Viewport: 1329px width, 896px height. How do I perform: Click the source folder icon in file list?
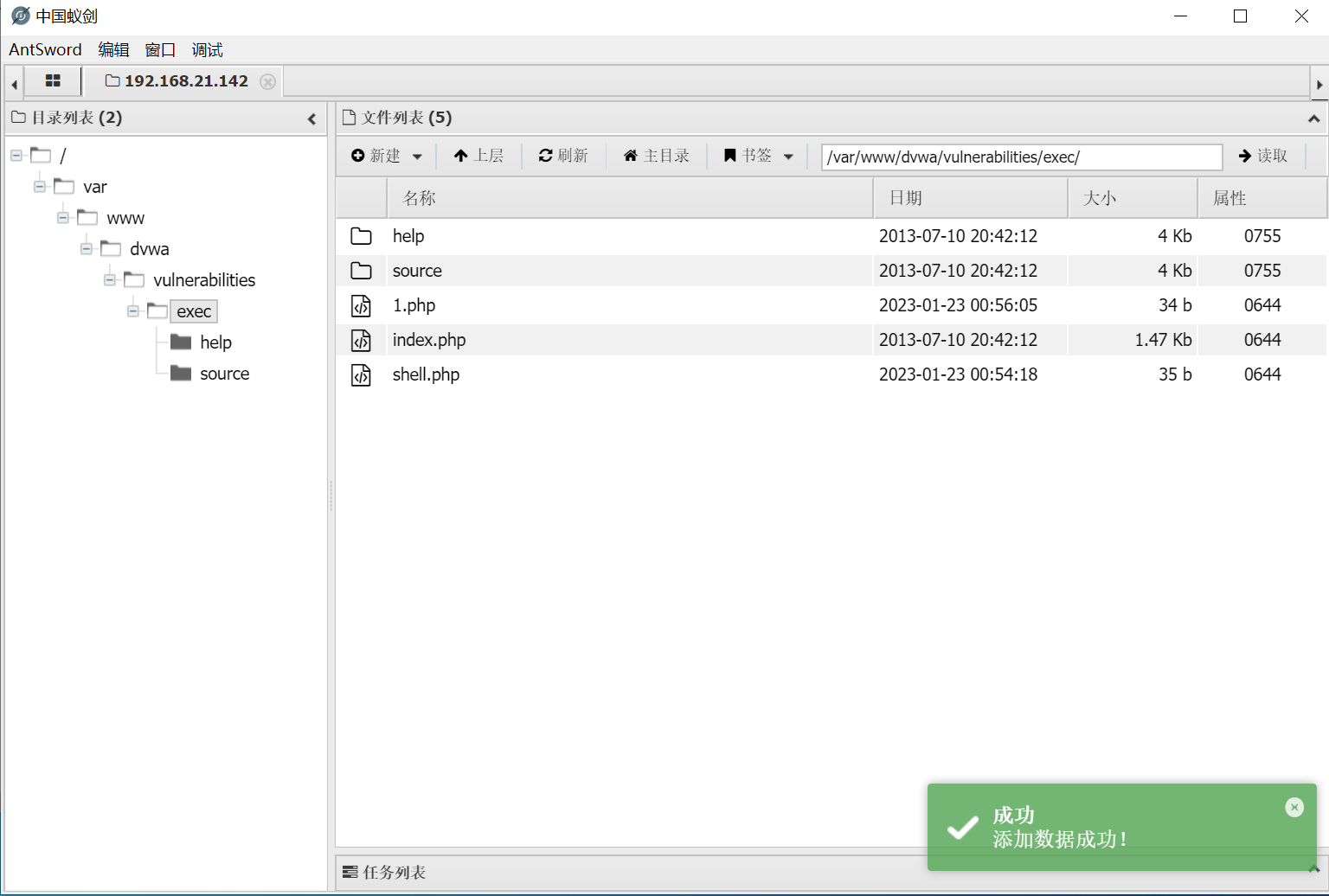(x=362, y=270)
